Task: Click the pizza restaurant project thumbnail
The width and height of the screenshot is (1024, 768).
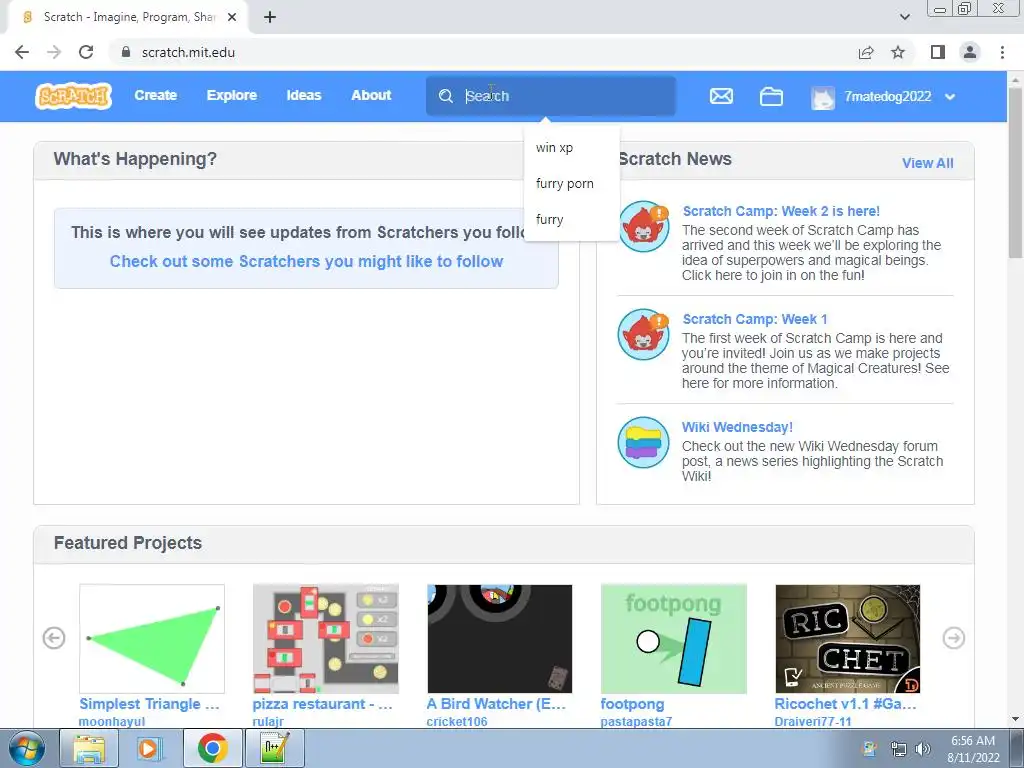Action: tap(326, 639)
